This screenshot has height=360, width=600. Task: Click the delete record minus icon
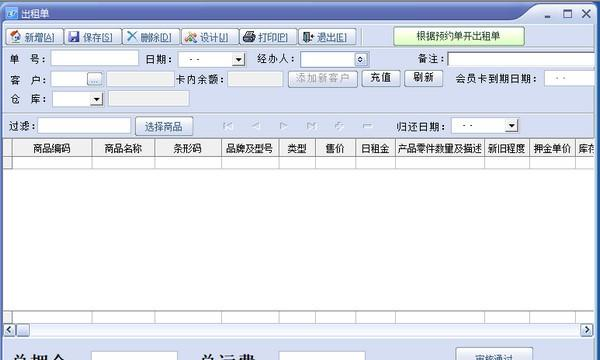(367, 125)
